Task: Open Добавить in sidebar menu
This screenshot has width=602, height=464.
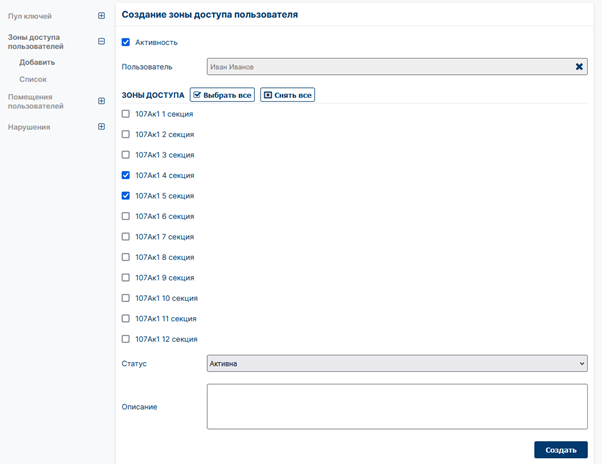Action: coord(37,62)
